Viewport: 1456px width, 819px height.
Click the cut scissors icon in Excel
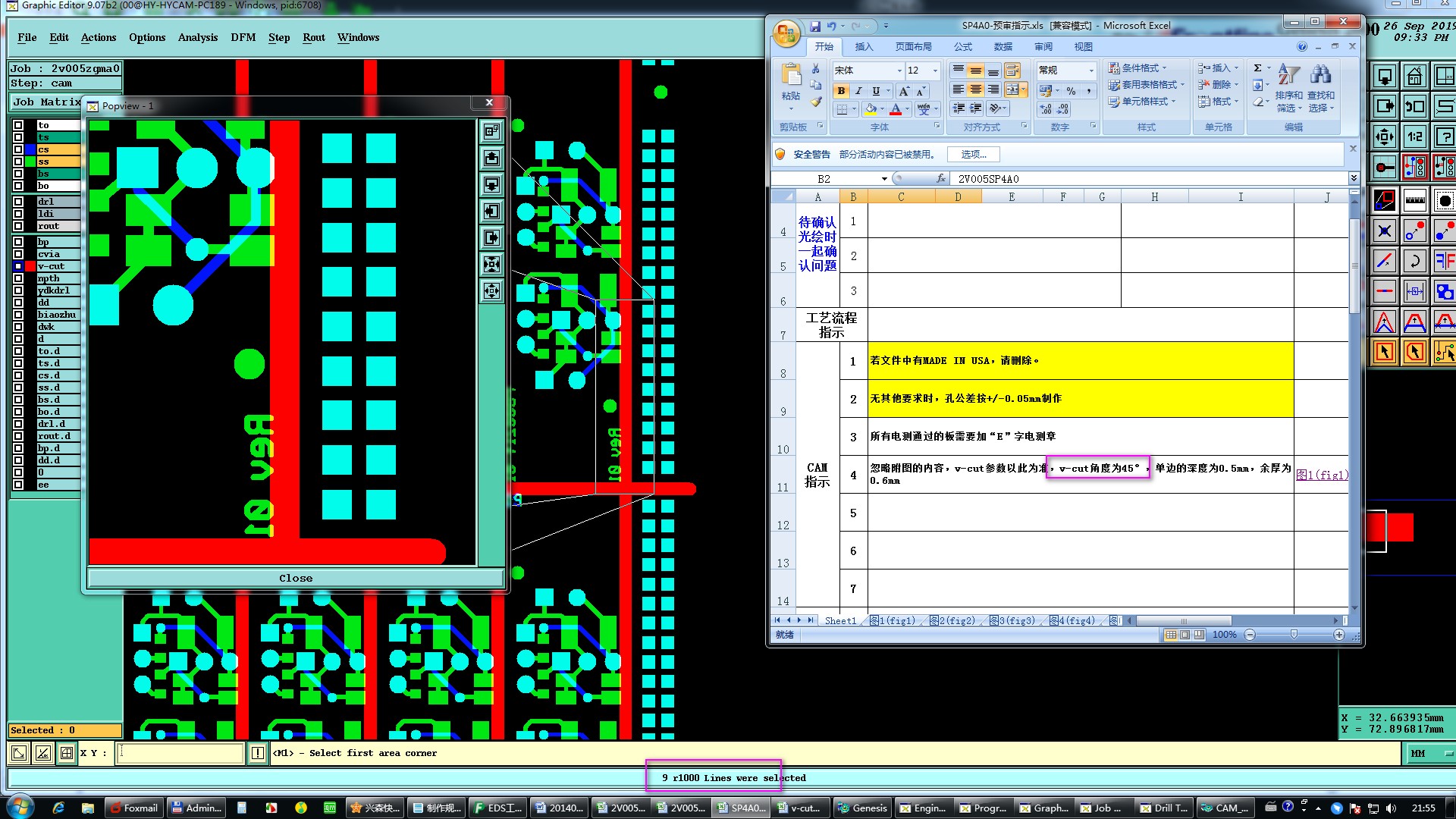tap(816, 69)
